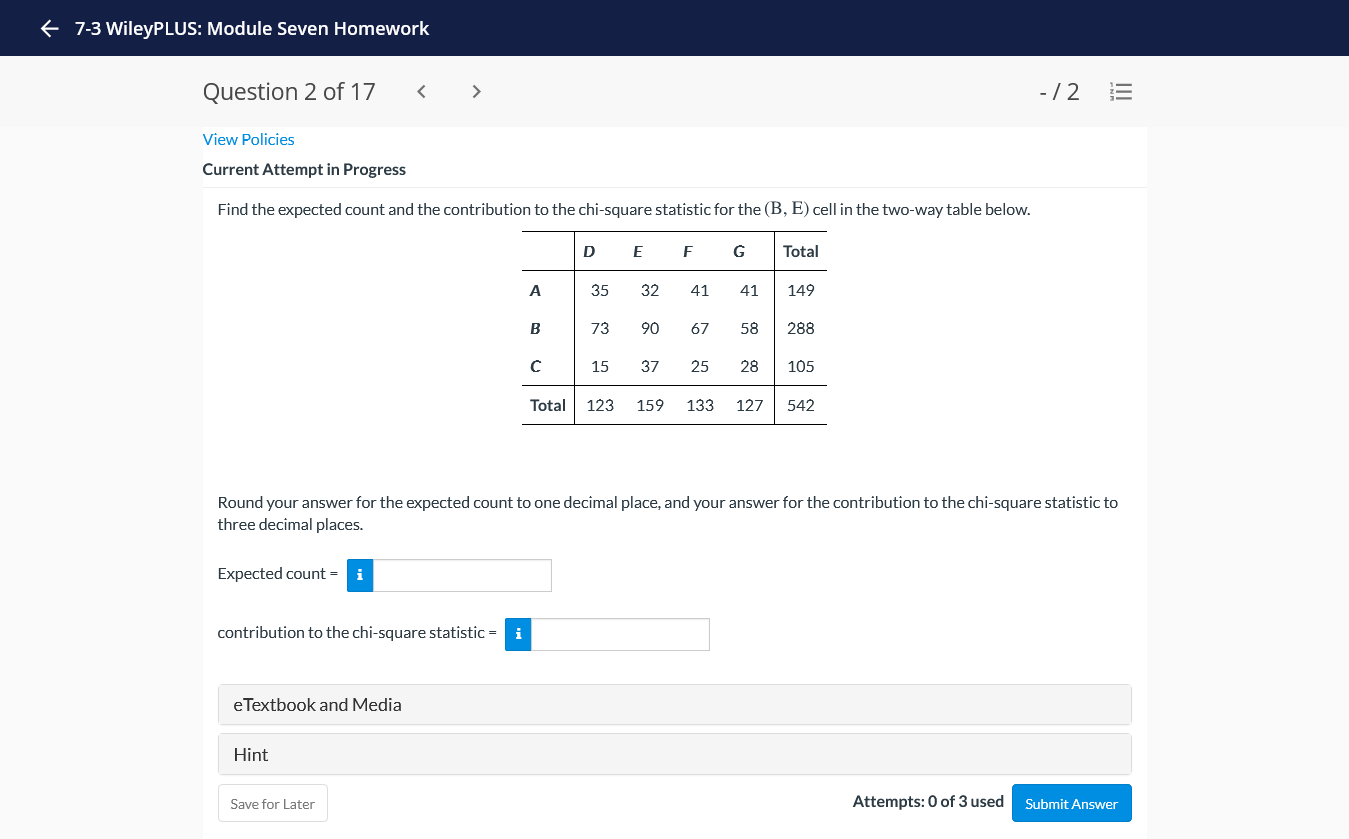1349x839 pixels.
Task: Click the Question 2 of 17 label
Action: tap(289, 91)
